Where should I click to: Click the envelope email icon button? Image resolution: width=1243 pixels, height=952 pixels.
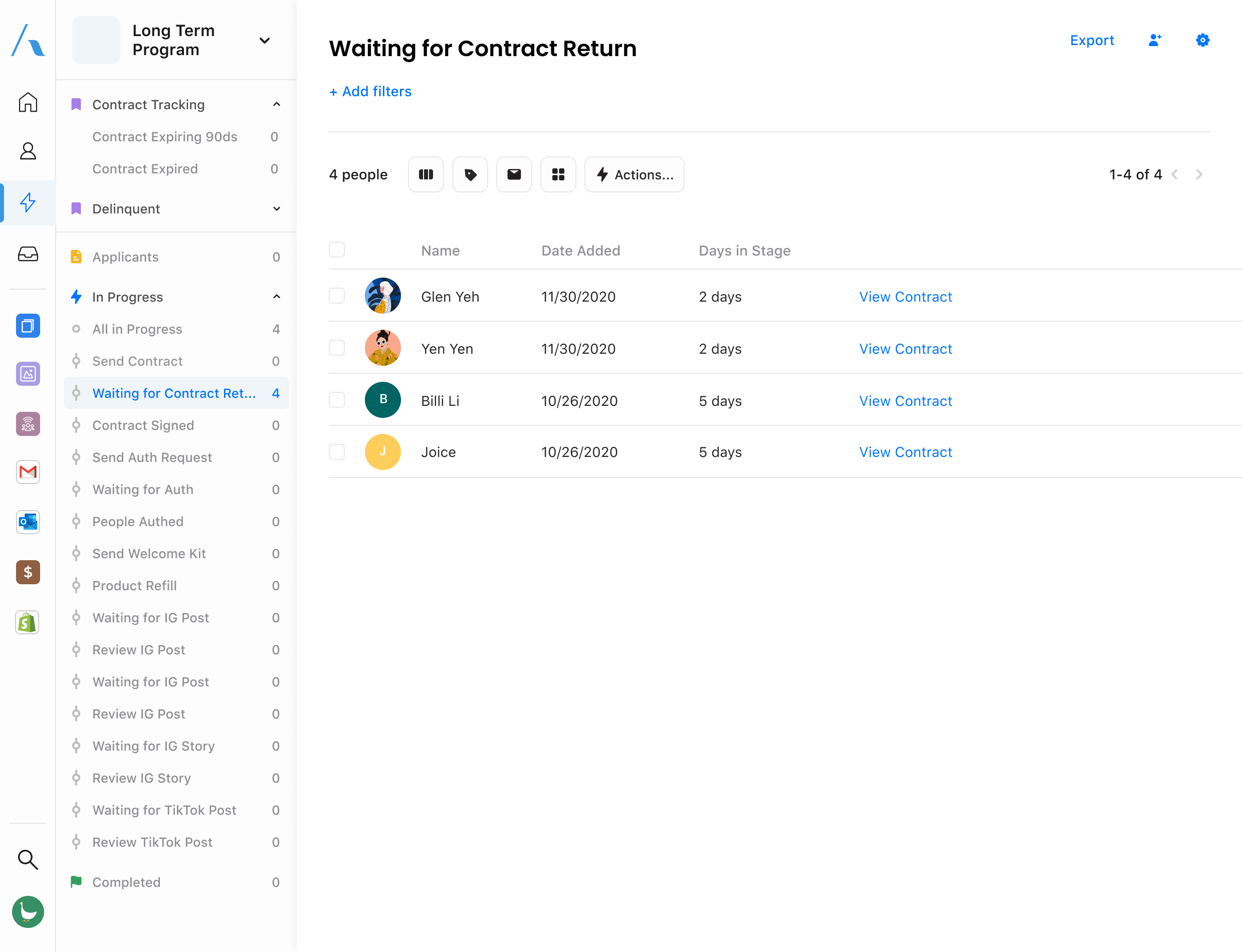pyautogui.click(x=514, y=174)
